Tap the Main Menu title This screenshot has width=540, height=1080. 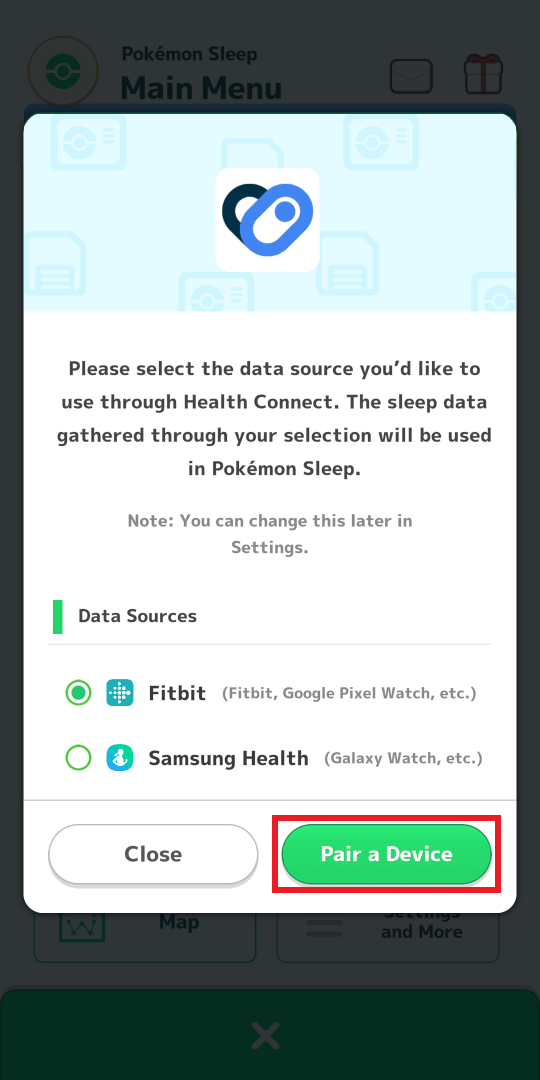click(x=201, y=89)
